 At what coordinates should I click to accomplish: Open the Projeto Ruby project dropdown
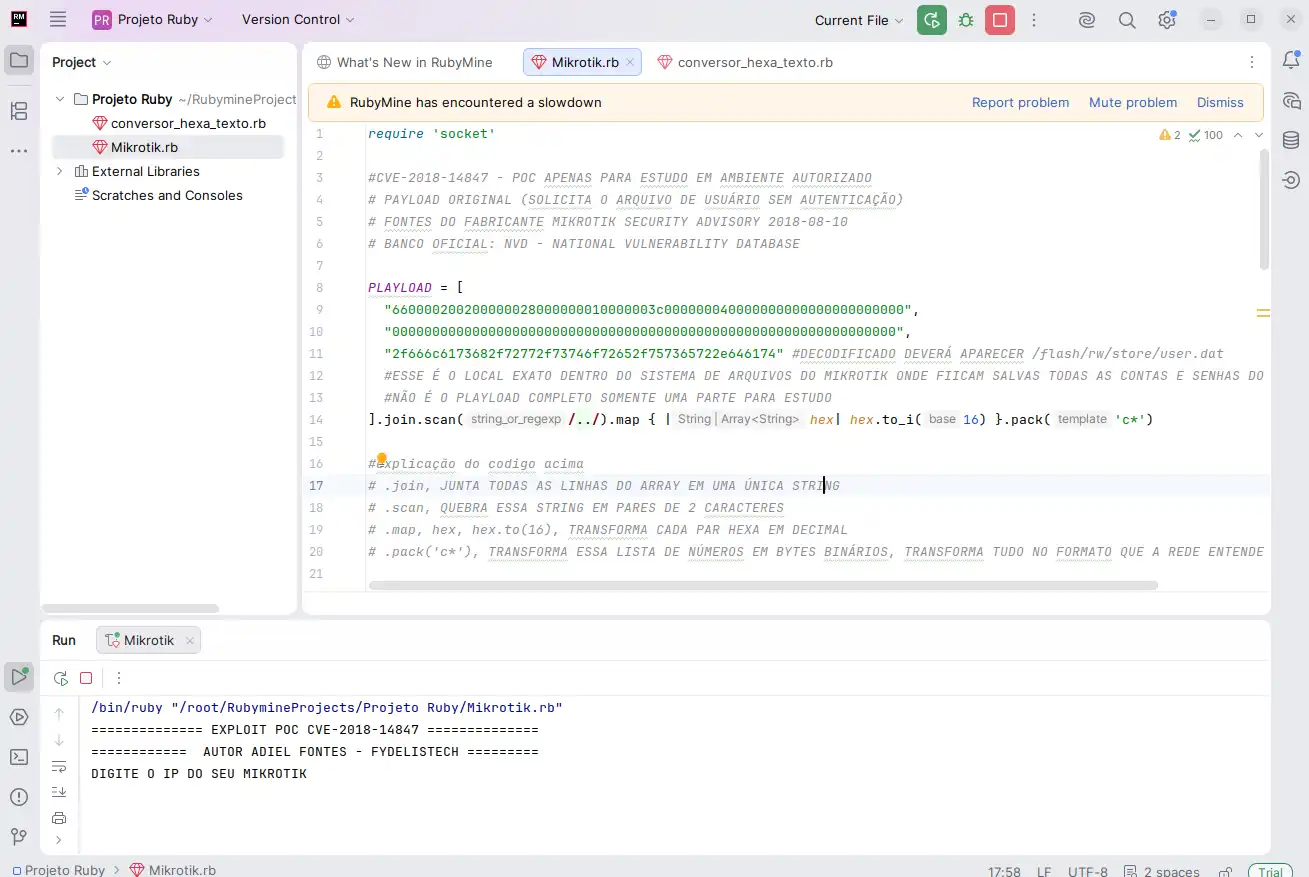click(153, 20)
